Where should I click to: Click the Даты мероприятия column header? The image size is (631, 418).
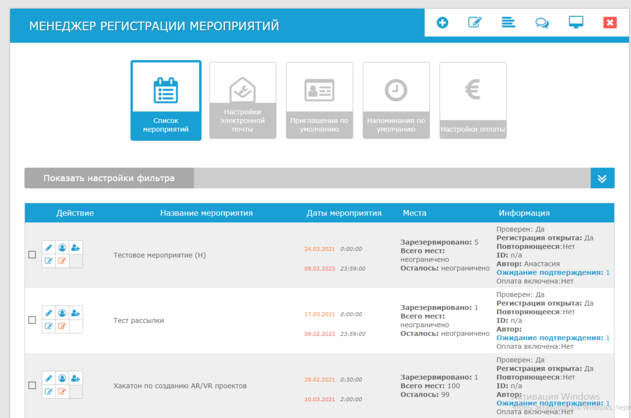(x=343, y=213)
